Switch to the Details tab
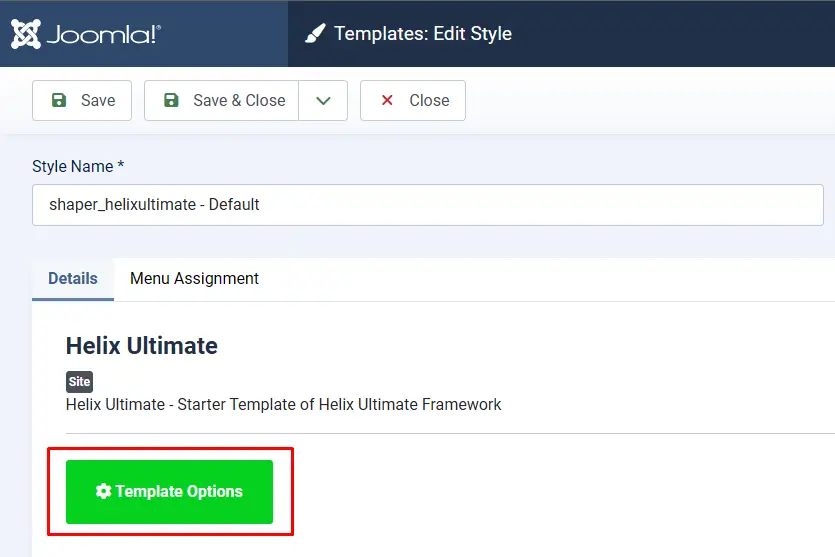The image size is (835, 557). 73,279
